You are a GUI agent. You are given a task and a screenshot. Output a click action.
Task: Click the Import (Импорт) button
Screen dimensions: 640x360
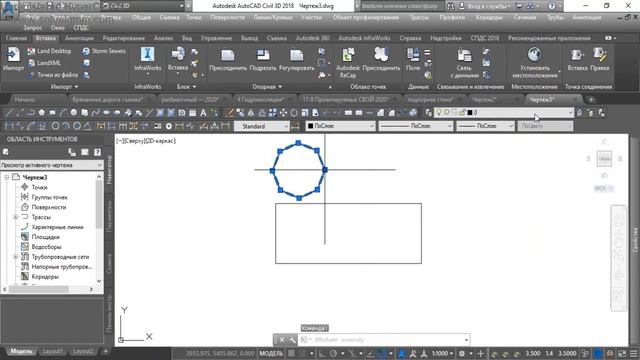(13, 59)
